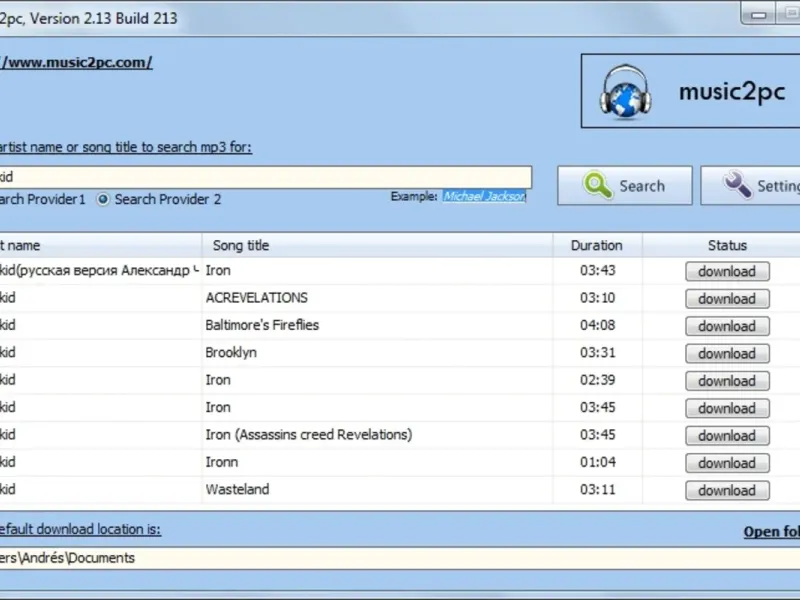Click the 04:08 duration cell

tap(597, 326)
